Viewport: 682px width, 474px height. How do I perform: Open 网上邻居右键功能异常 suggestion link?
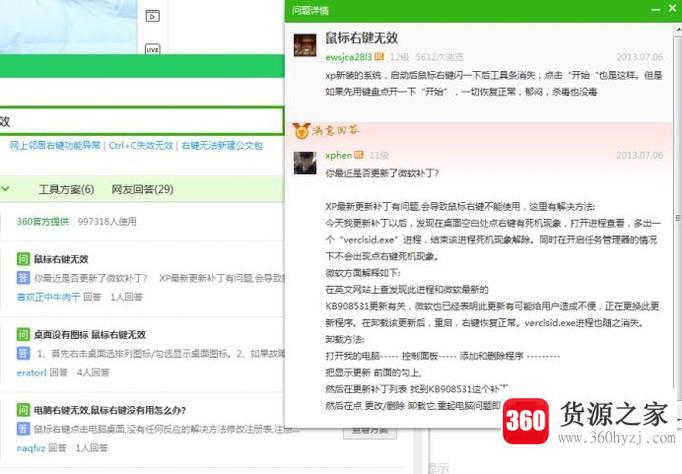(x=55, y=146)
